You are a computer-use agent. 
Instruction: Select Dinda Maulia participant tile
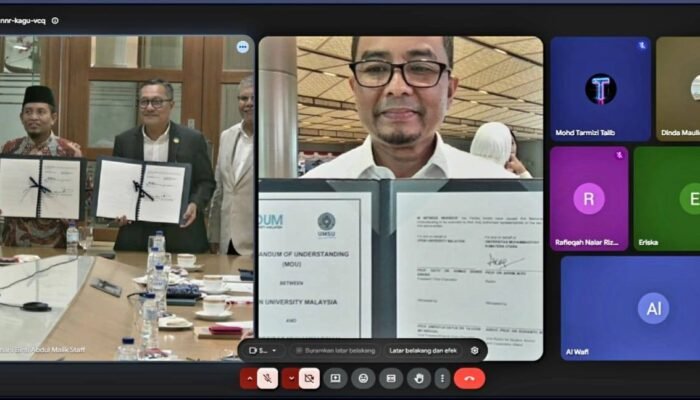click(678, 89)
